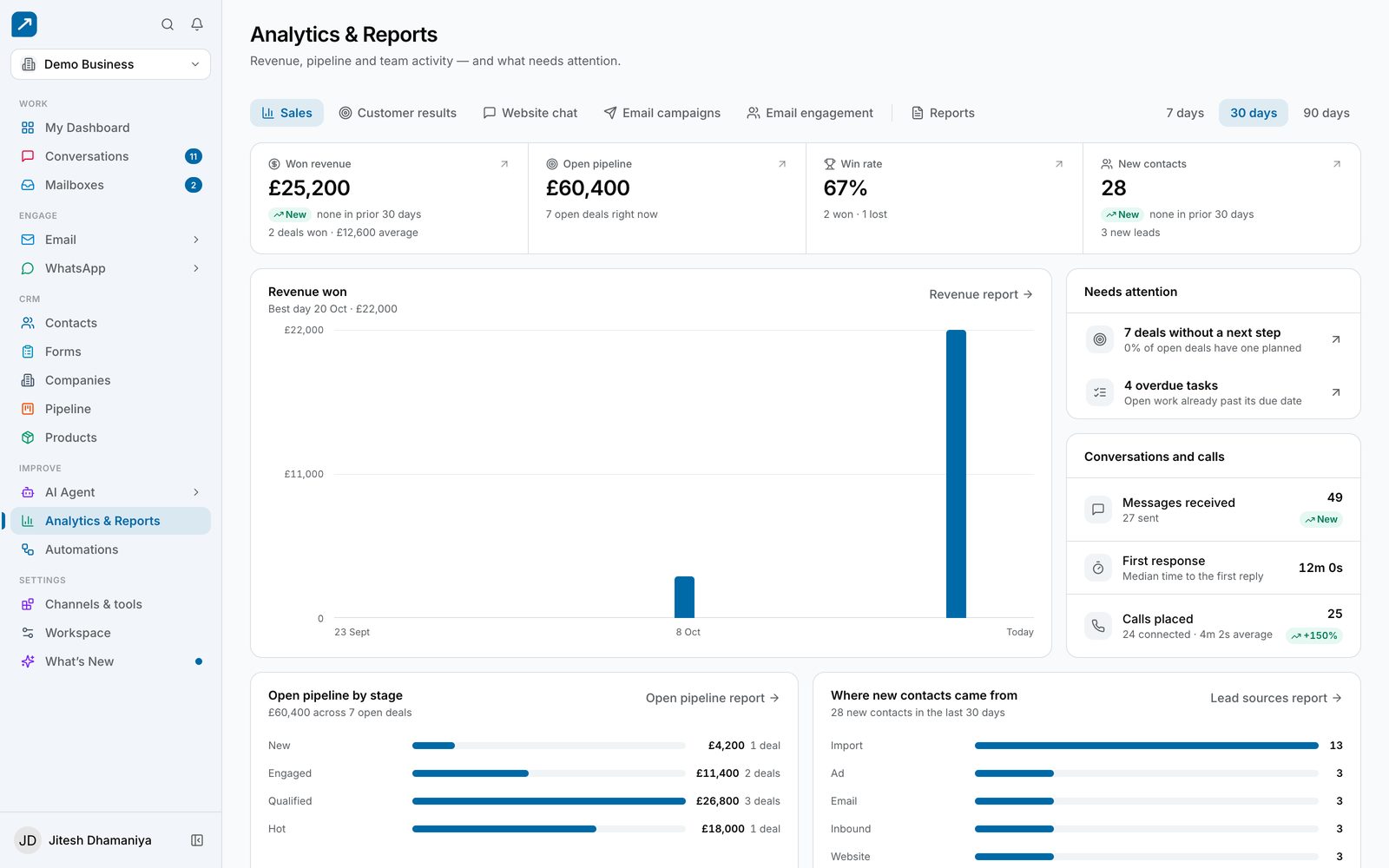Click £60,400 open pipeline value
Image resolution: width=1389 pixels, height=868 pixels.
588,188
